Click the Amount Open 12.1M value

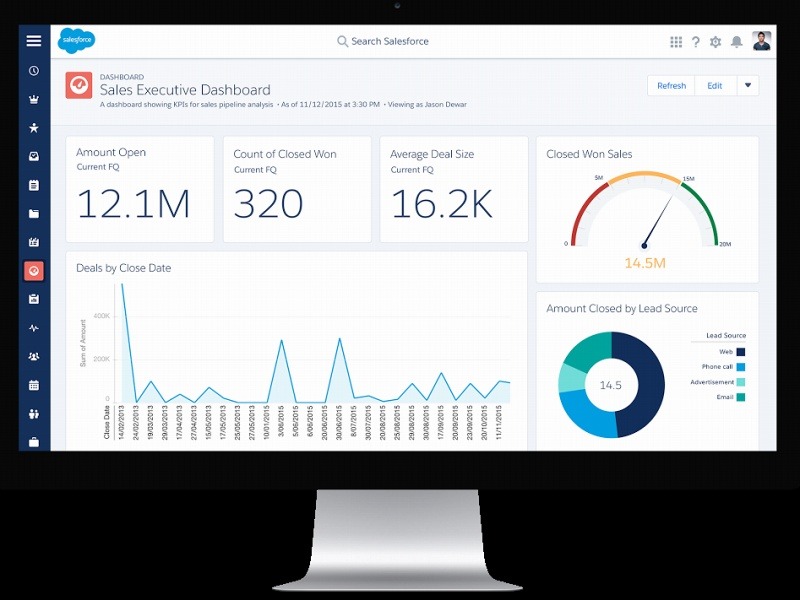134,204
